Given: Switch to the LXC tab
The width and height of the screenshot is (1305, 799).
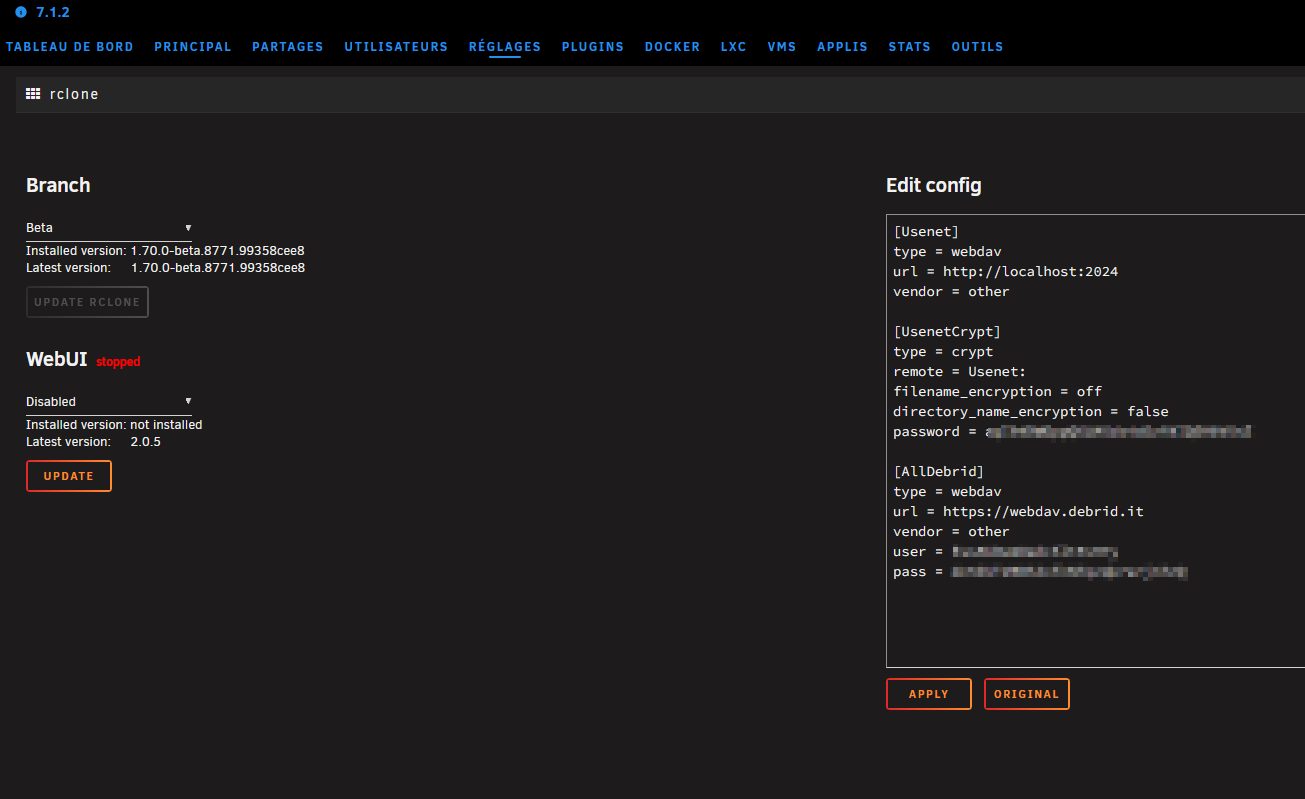Looking at the screenshot, I should (733, 47).
